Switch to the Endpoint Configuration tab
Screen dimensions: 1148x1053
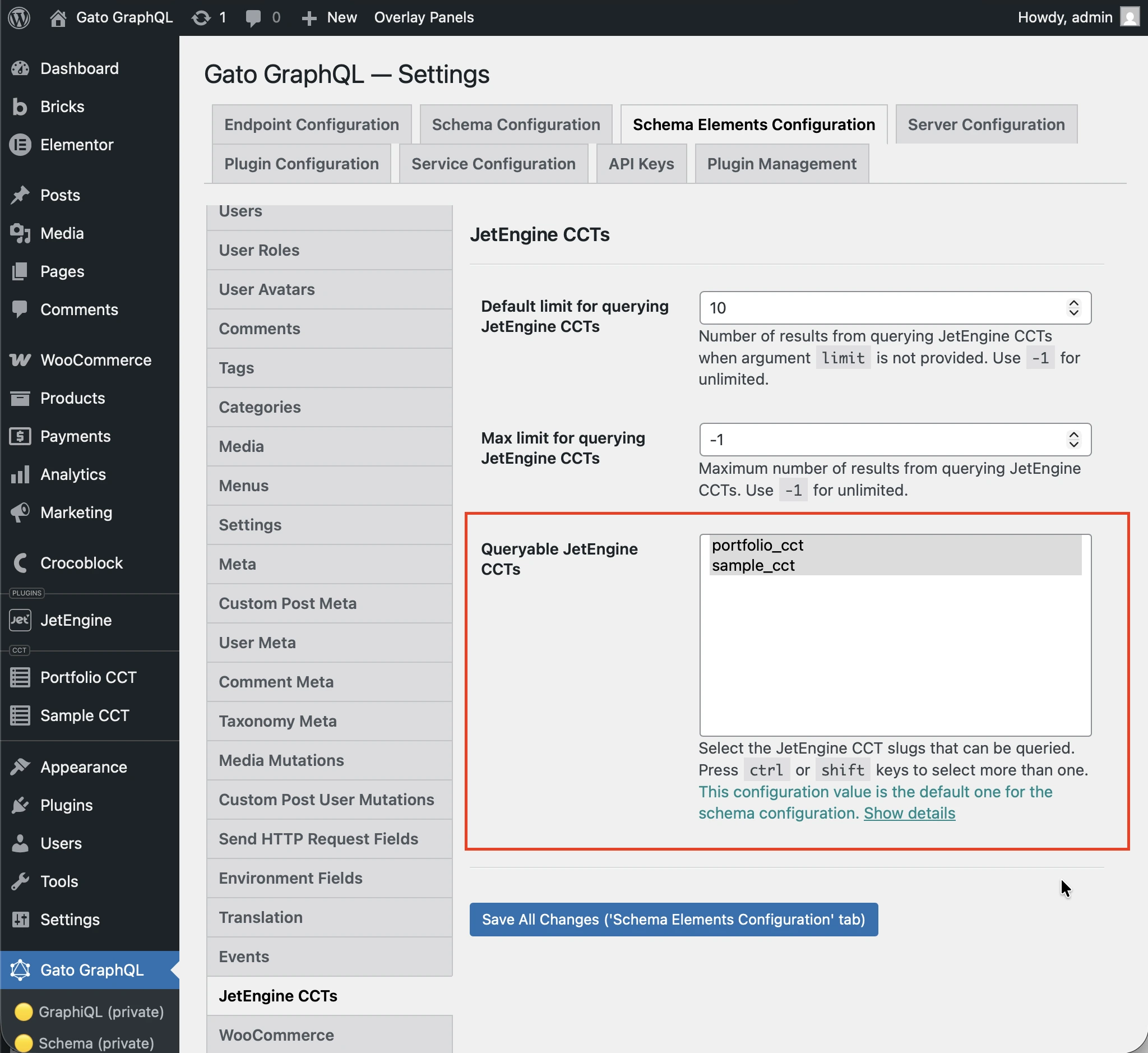coord(311,124)
